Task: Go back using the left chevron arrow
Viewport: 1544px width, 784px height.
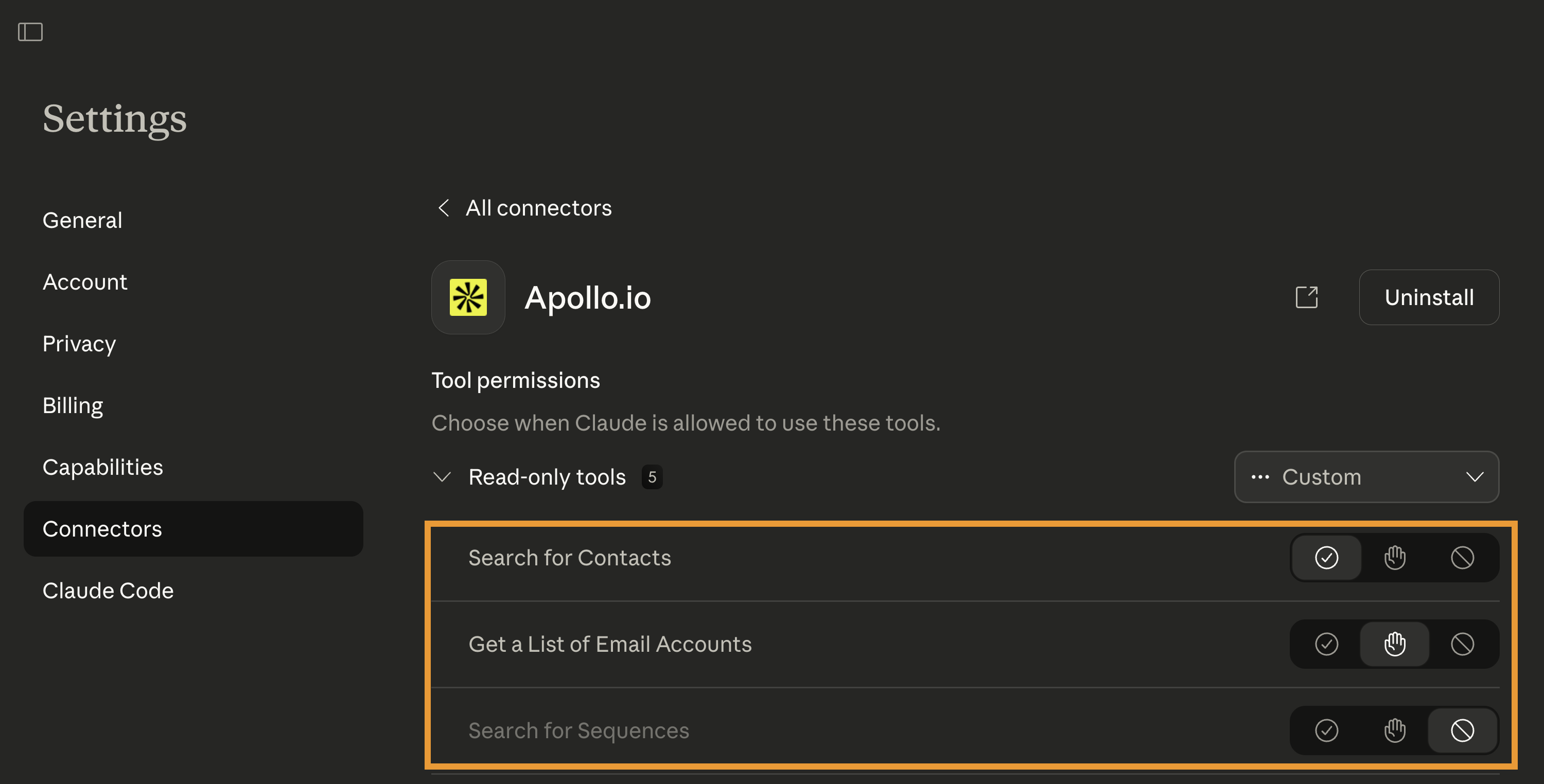Action: point(444,208)
